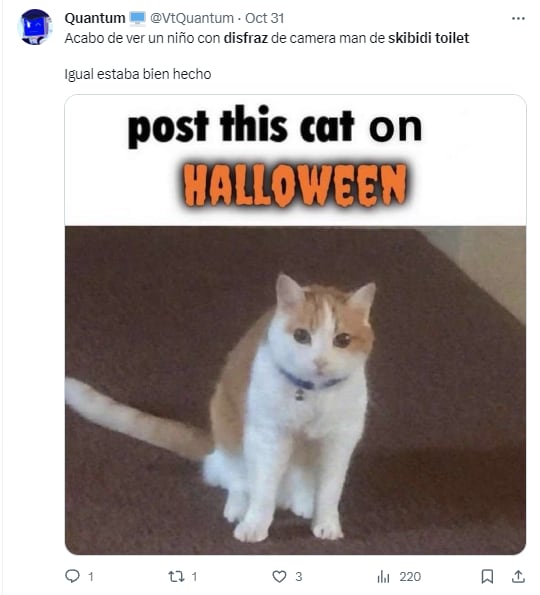Screen dimensions: 540x595
Task: Click the reply count number 1
Action: pyautogui.click(x=91, y=577)
